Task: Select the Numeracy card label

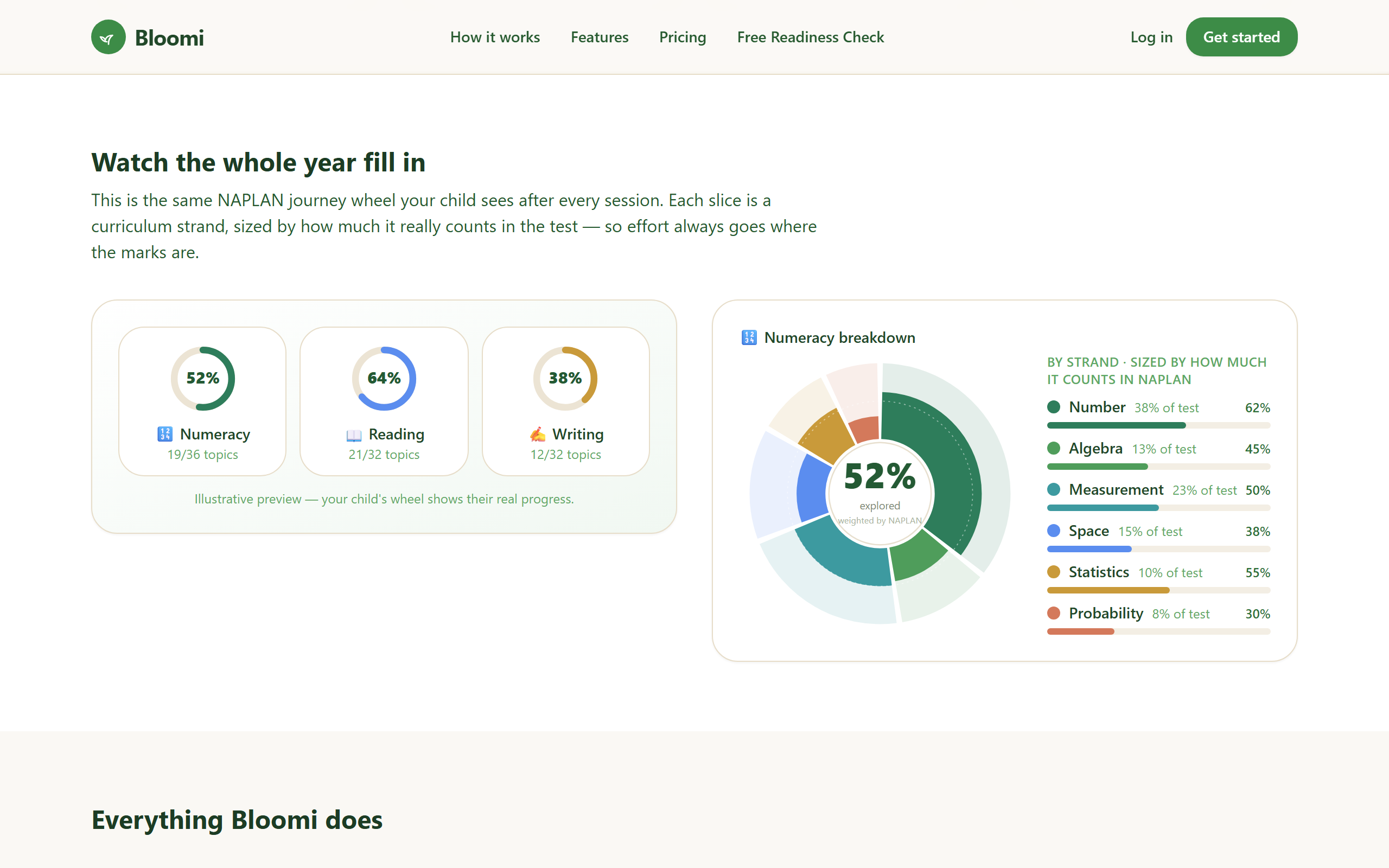Action: point(215,434)
